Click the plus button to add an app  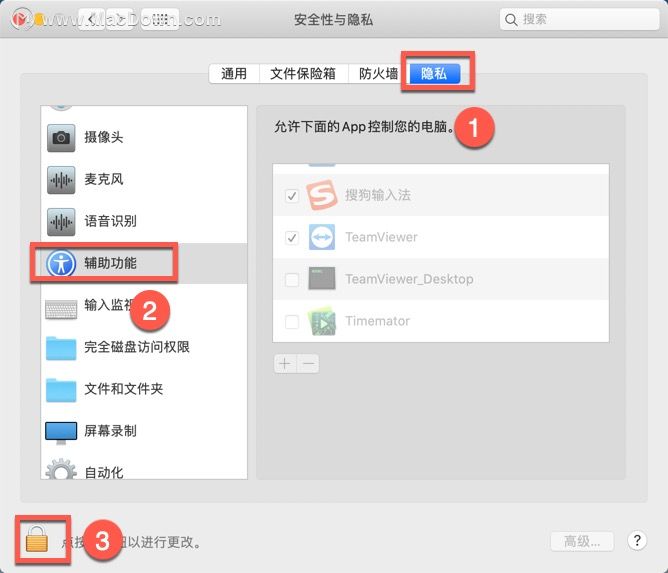tap(285, 364)
